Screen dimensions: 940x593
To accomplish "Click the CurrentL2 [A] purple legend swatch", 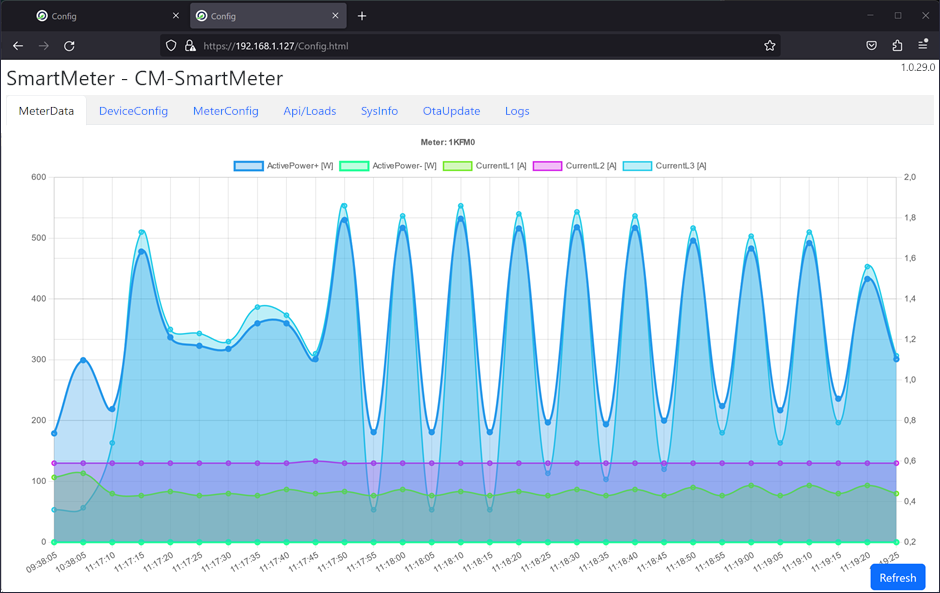I will tap(548, 166).
